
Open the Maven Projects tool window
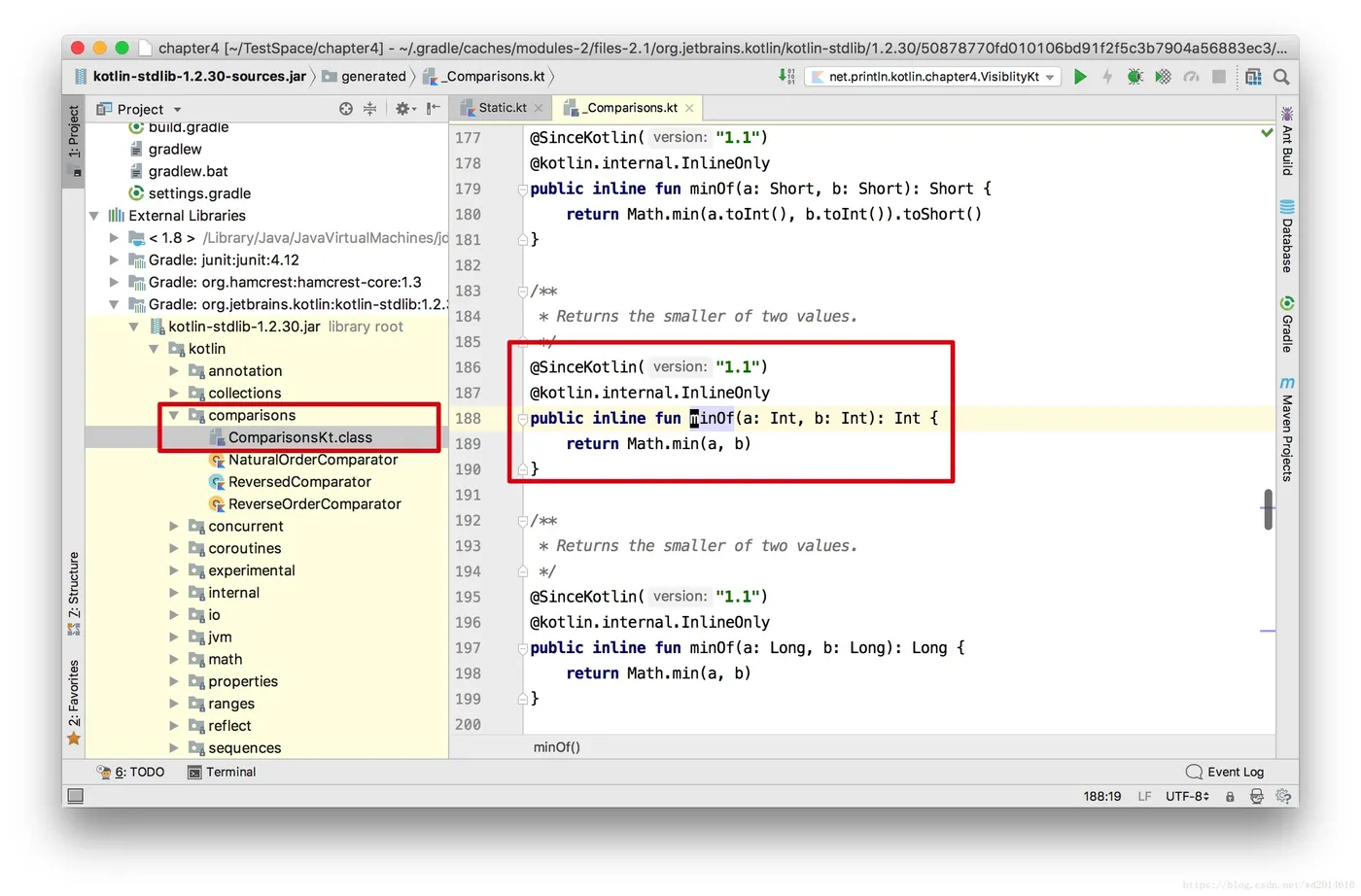tap(1287, 429)
